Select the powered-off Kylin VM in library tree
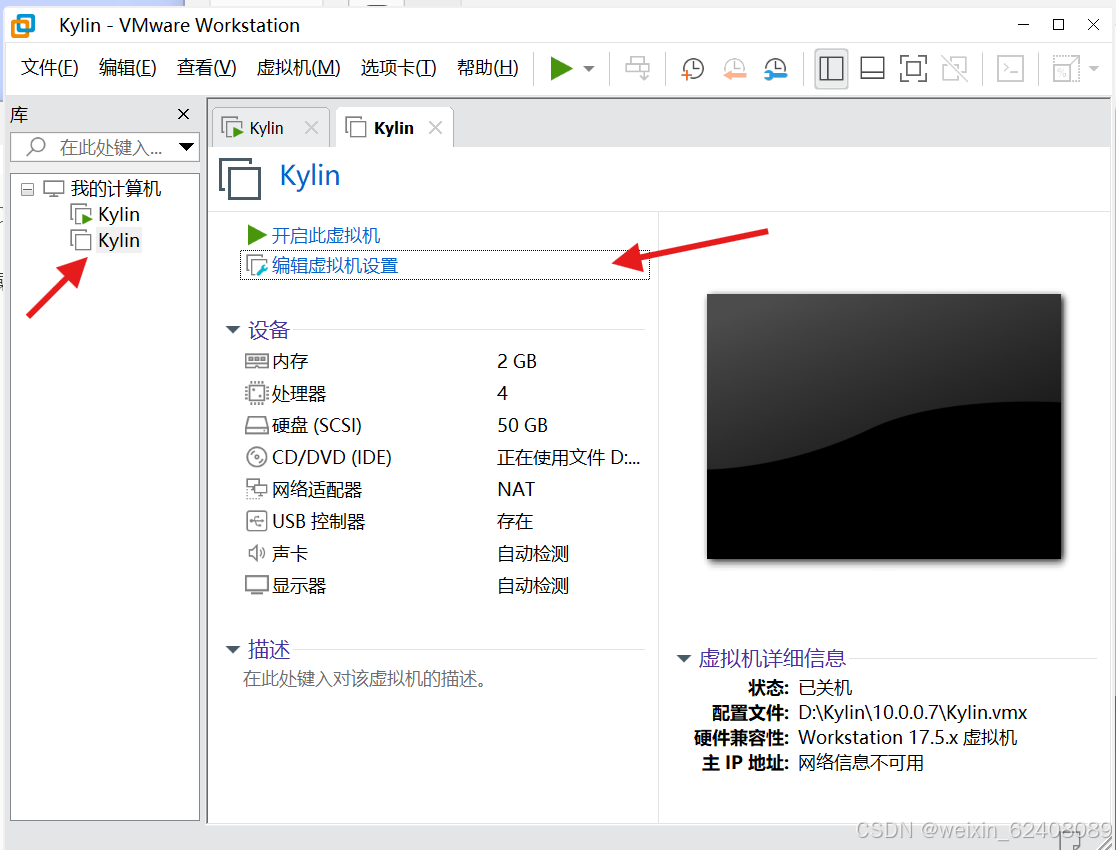 [x=118, y=241]
